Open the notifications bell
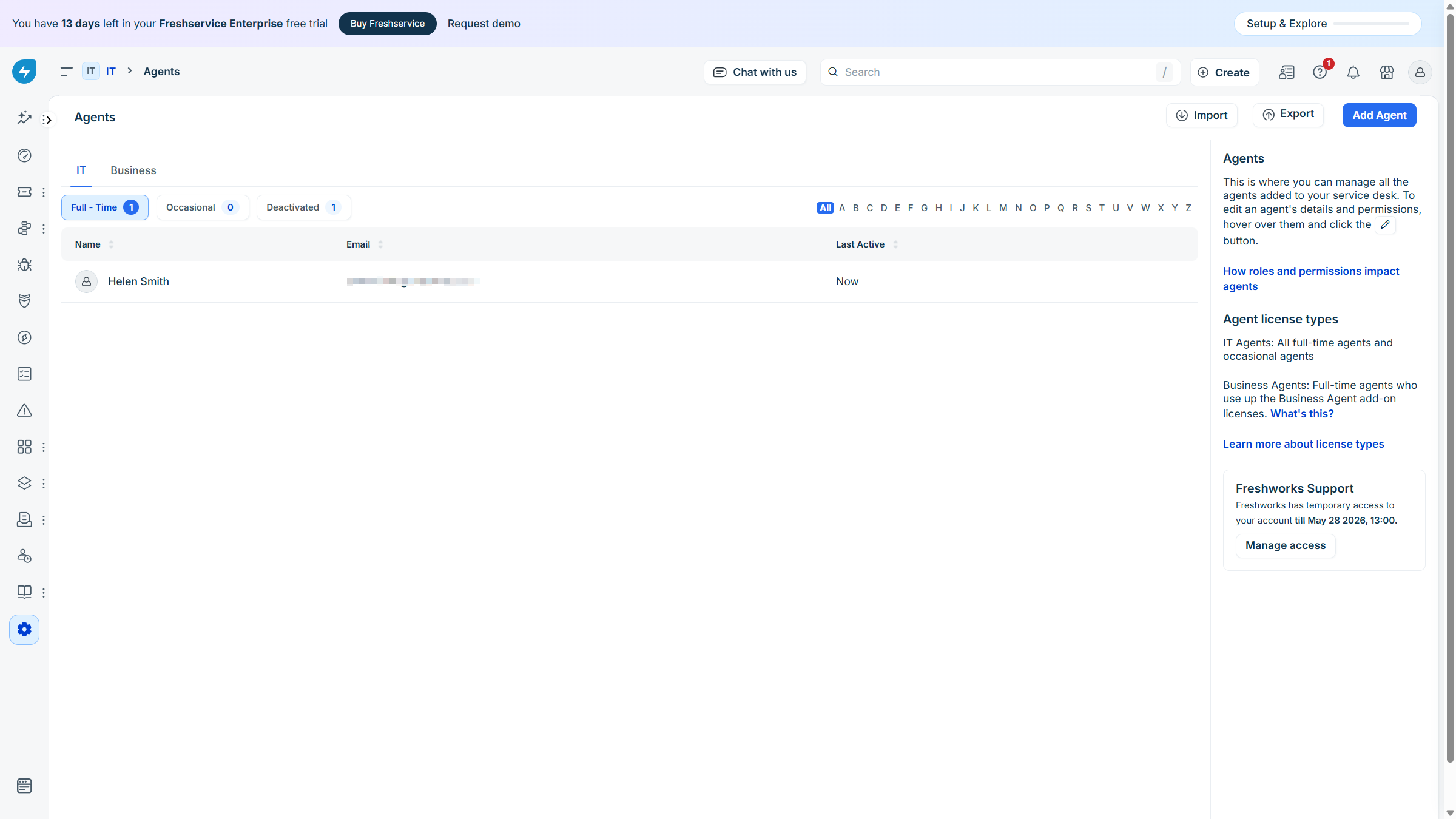 pyautogui.click(x=1353, y=72)
